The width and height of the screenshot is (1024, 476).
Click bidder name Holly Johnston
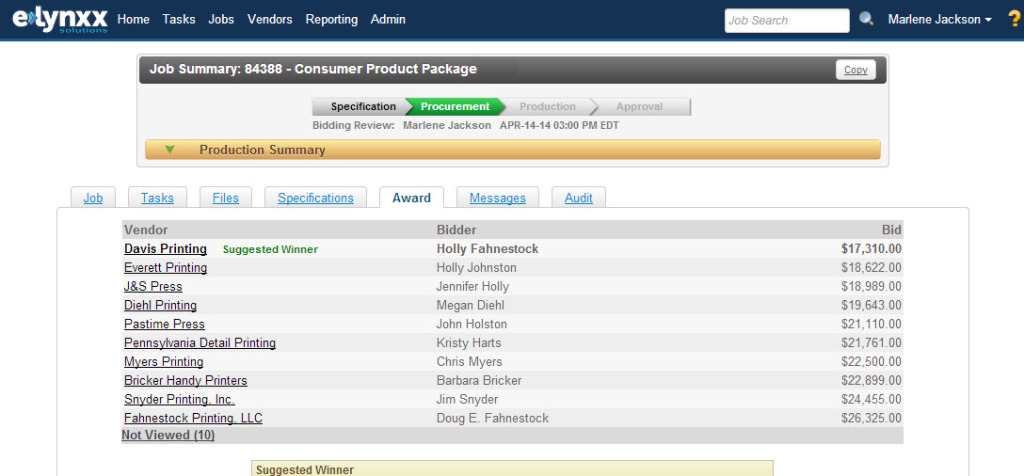(476, 268)
